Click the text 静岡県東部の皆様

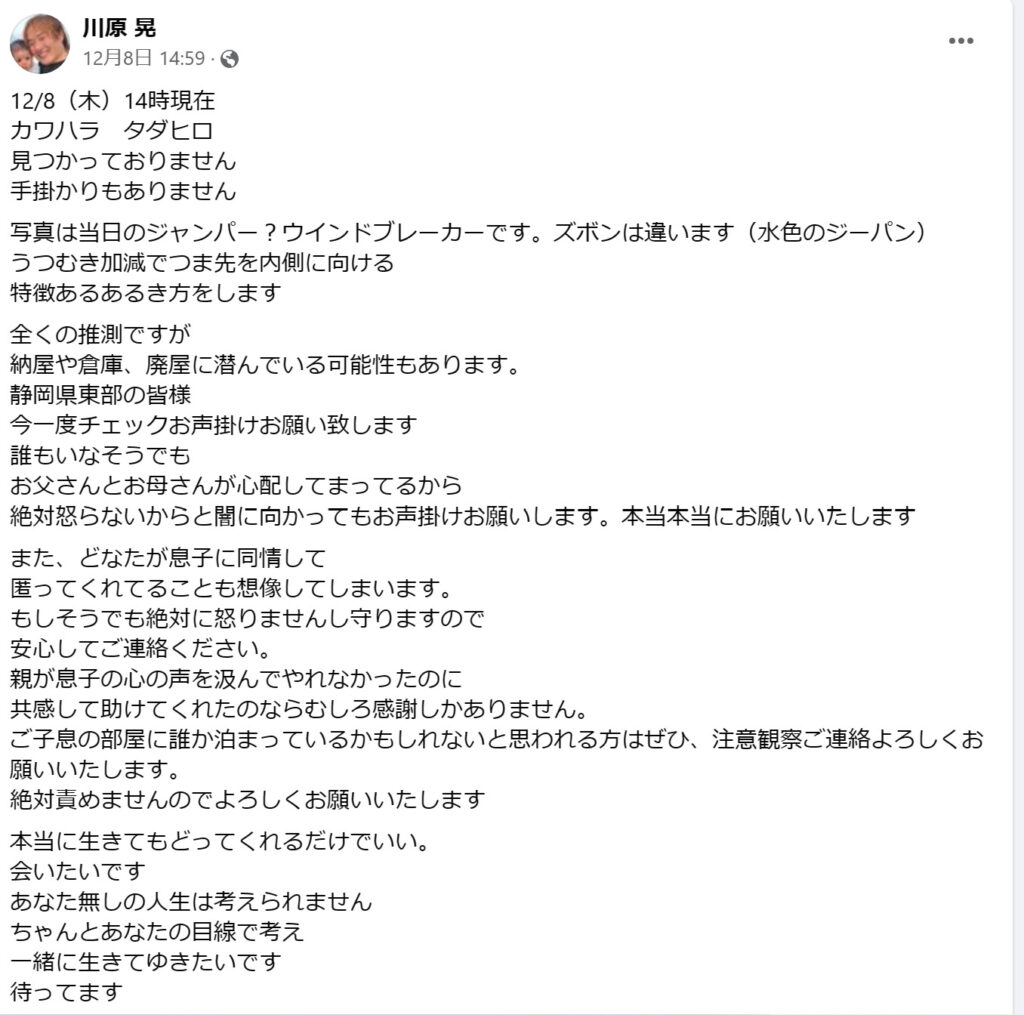[x=100, y=394]
